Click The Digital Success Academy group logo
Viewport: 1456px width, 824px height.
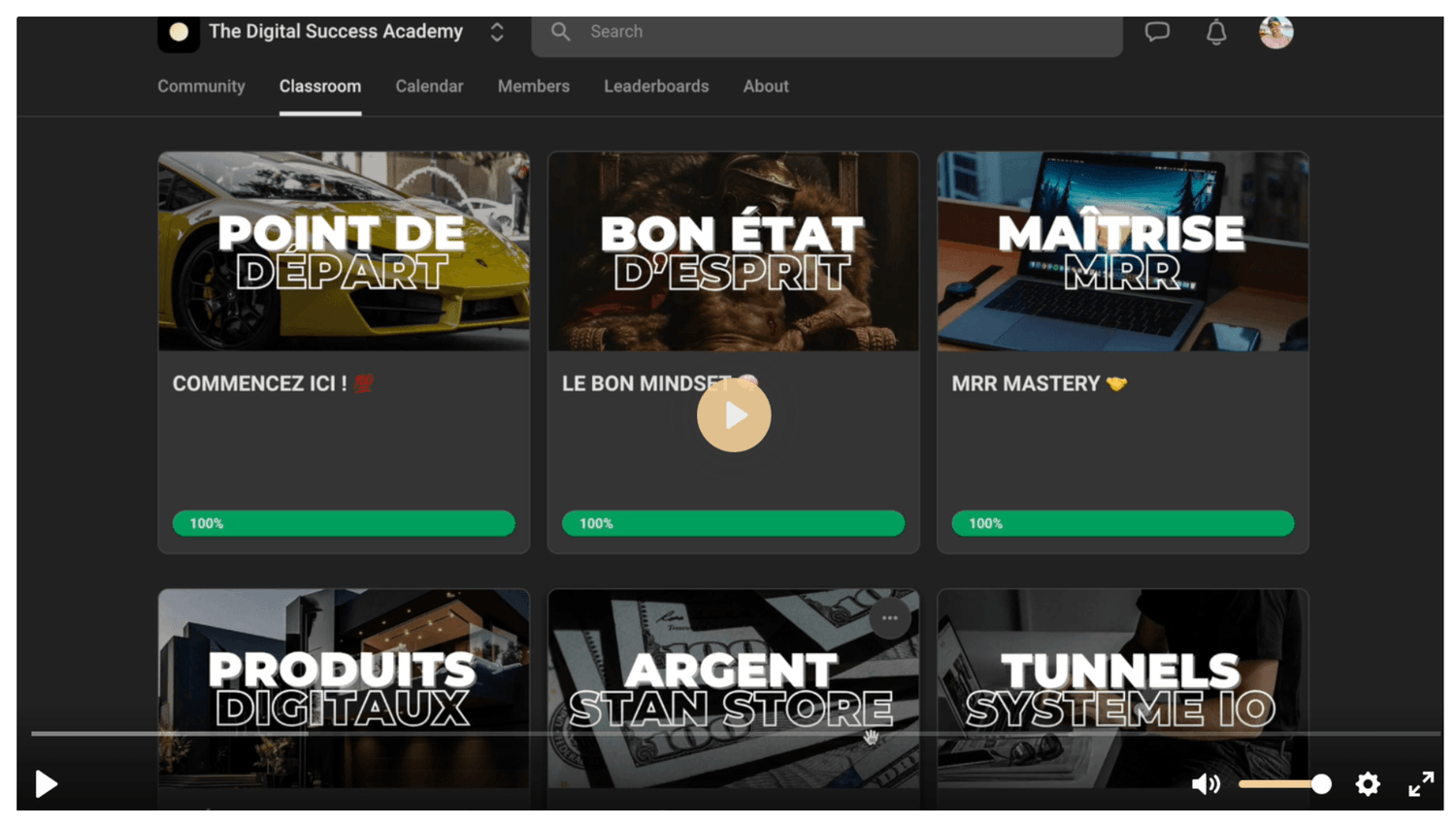tap(179, 33)
